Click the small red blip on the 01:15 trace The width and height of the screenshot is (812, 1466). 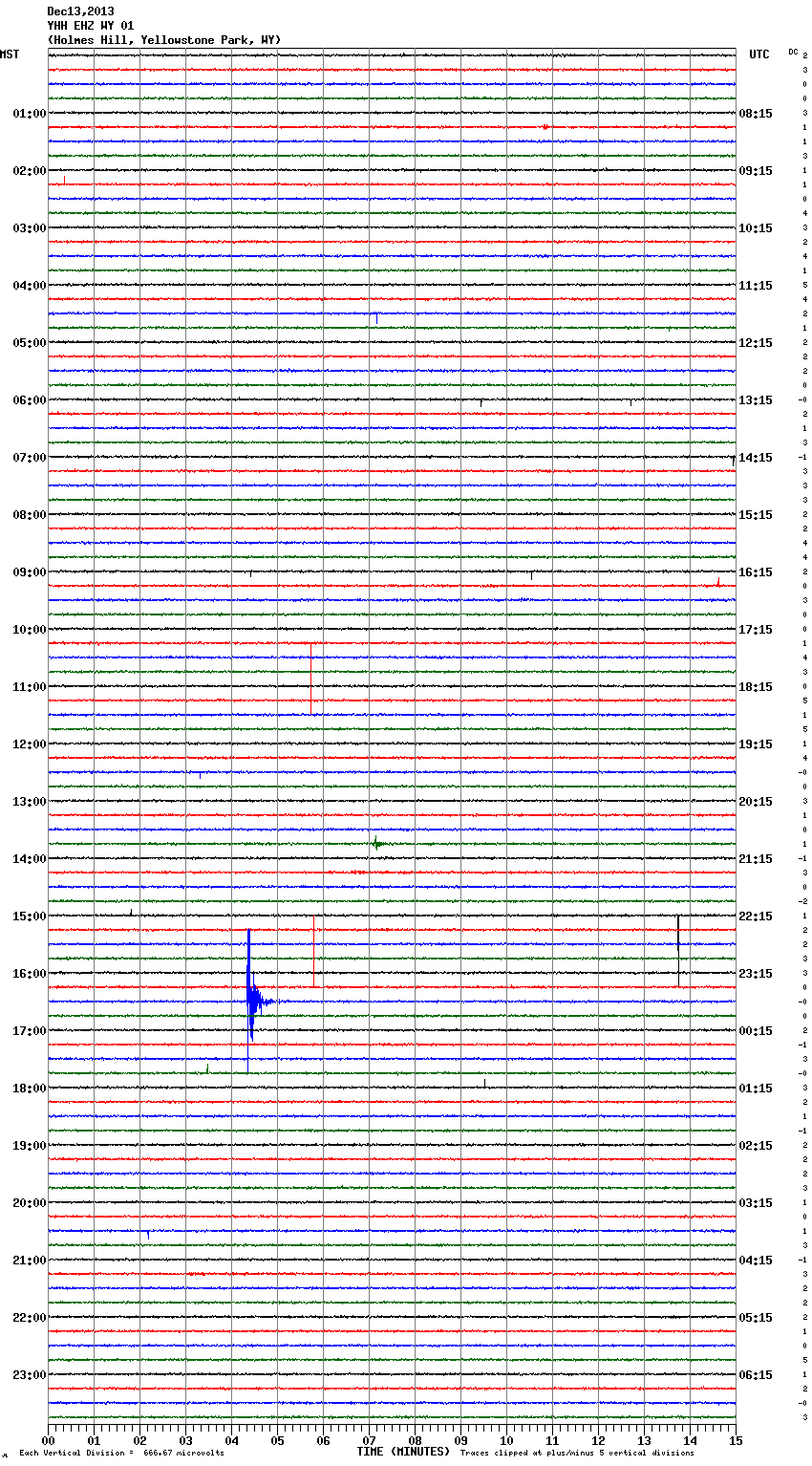click(x=545, y=126)
